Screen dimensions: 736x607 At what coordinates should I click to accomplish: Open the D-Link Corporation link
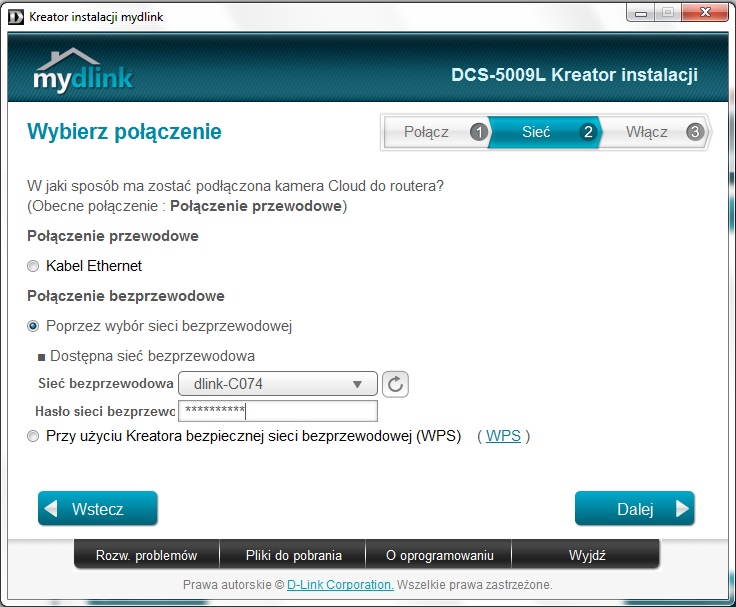coord(340,584)
